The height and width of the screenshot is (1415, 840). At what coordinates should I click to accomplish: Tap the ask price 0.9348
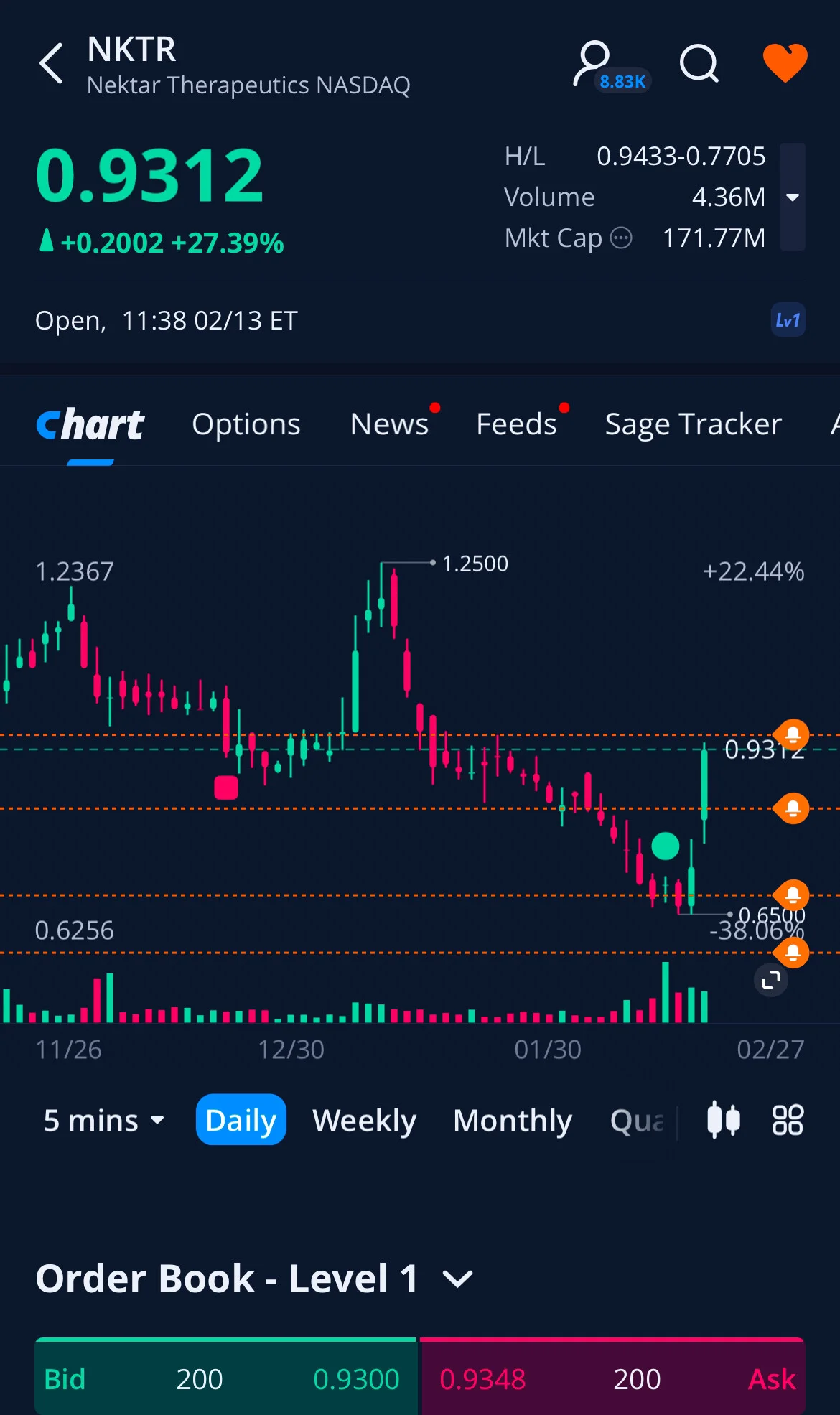[x=482, y=1379]
